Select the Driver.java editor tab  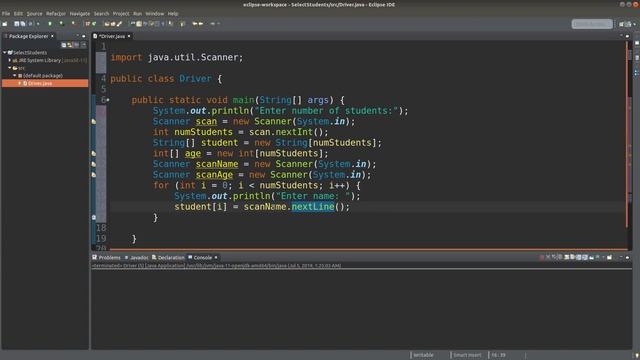pos(111,36)
